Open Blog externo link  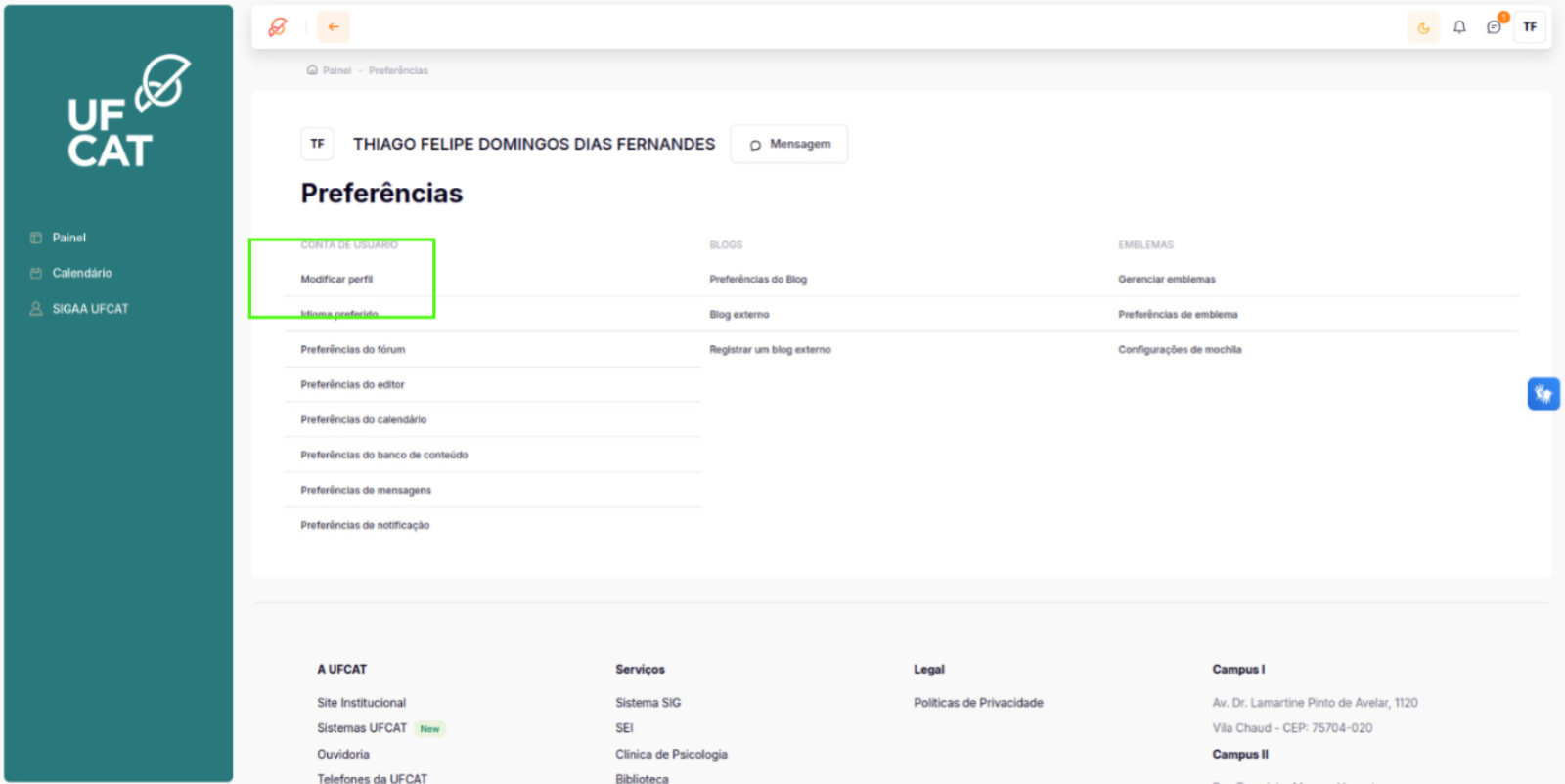pyautogui.click(x=739, y=315)
